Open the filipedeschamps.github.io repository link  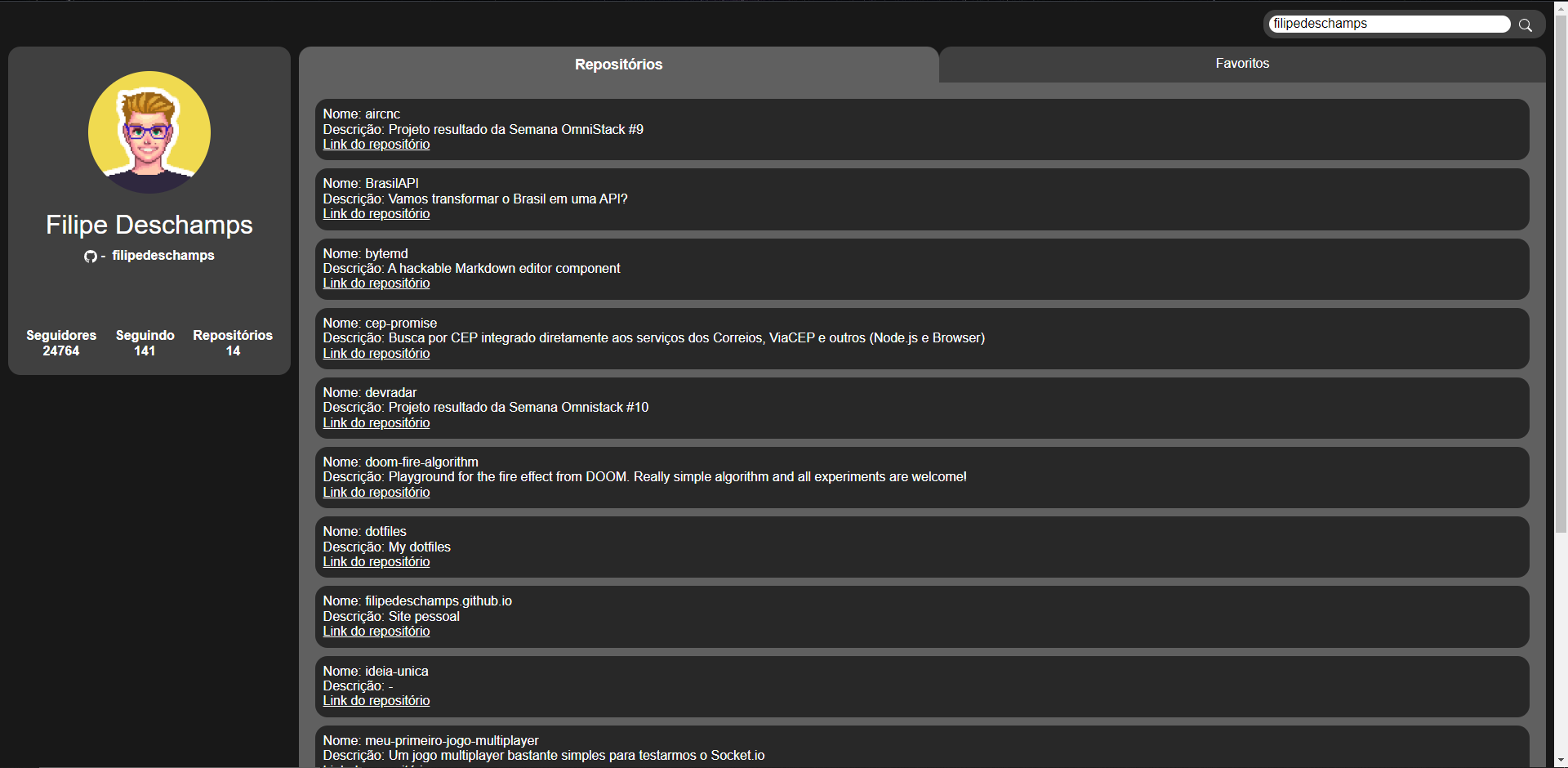(376, 632)
